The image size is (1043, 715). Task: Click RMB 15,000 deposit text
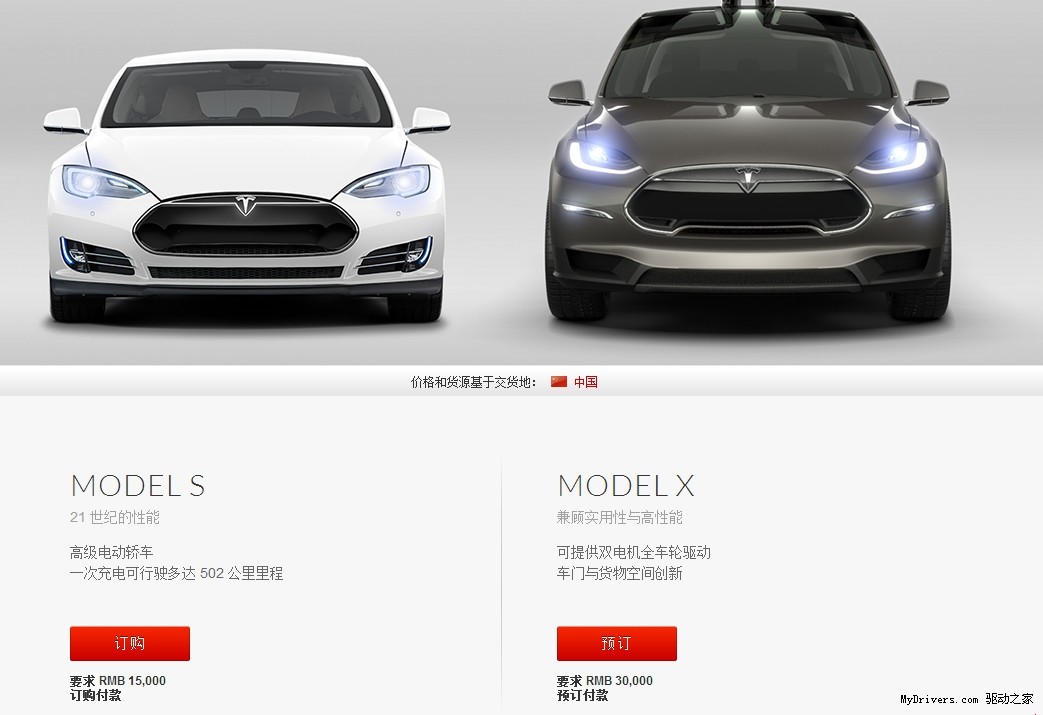click(x=132, y=680)
